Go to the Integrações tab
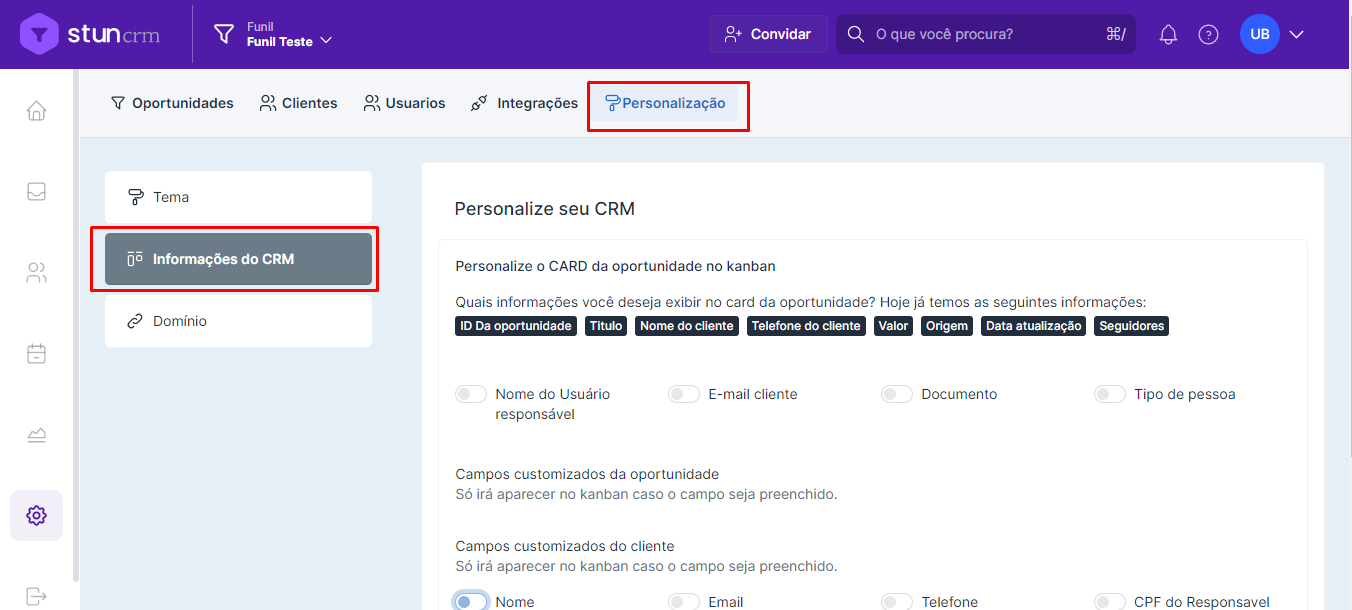Screen dimensions: 1352x610 (x=524, y=103)
